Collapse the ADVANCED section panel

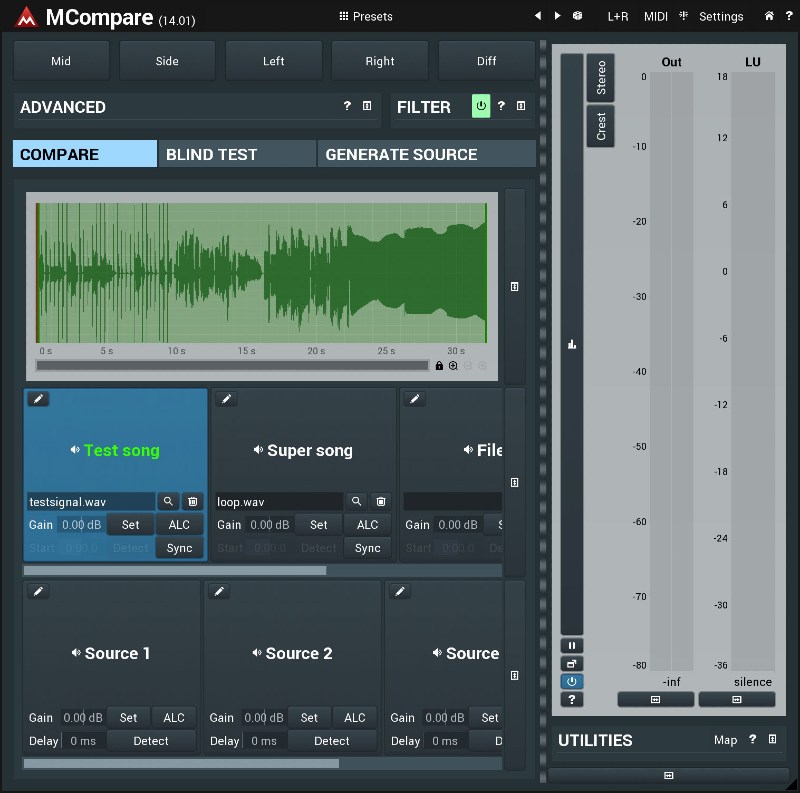click(367, 106)
